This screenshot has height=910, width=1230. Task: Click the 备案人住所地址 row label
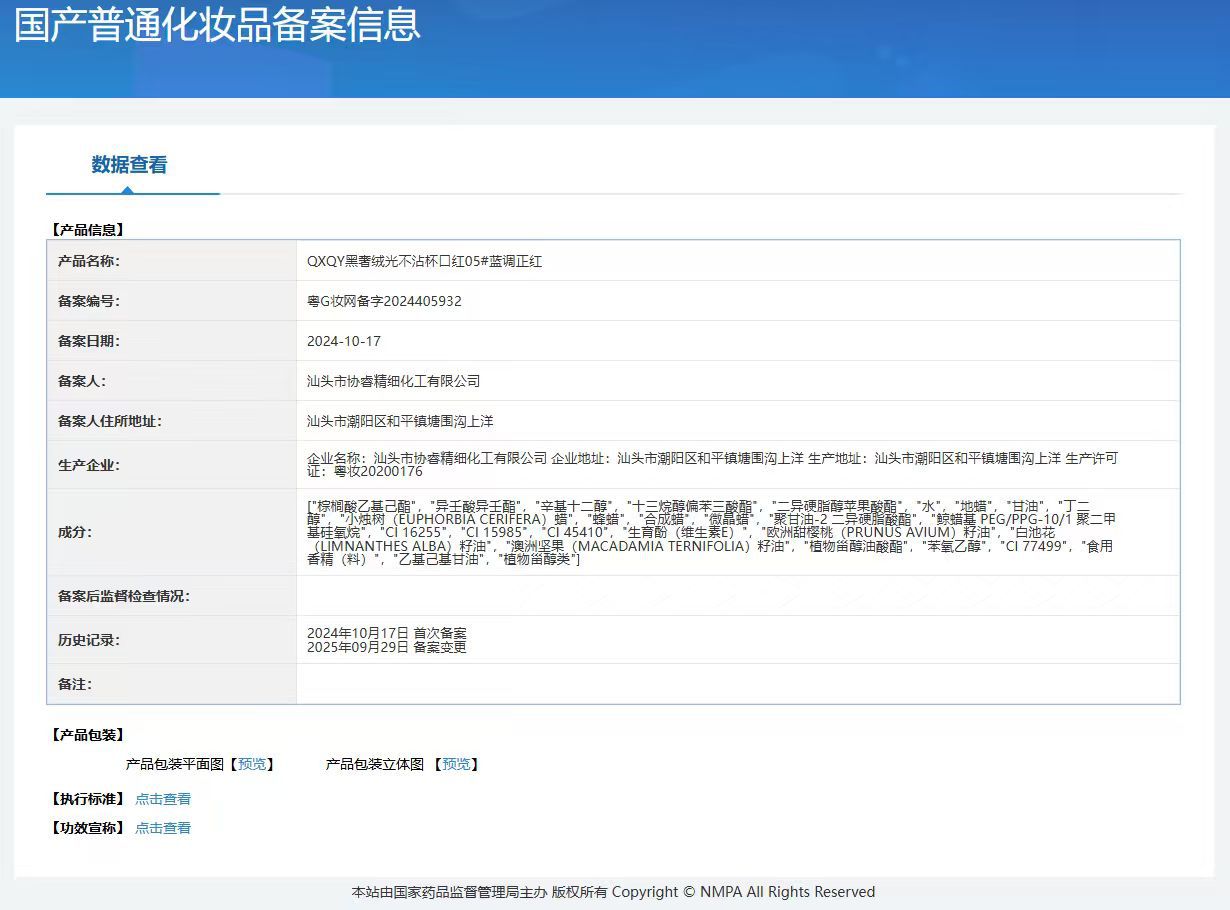point(110,421)
